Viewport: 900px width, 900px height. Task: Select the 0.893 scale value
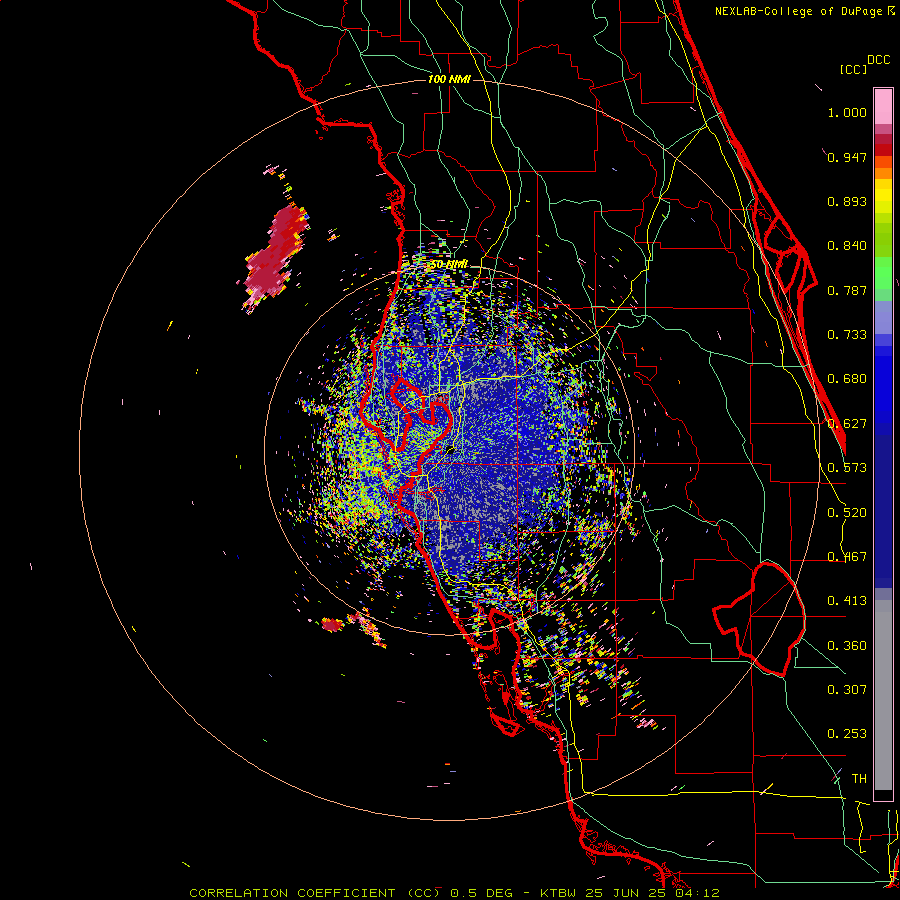(x=847, y=201)
